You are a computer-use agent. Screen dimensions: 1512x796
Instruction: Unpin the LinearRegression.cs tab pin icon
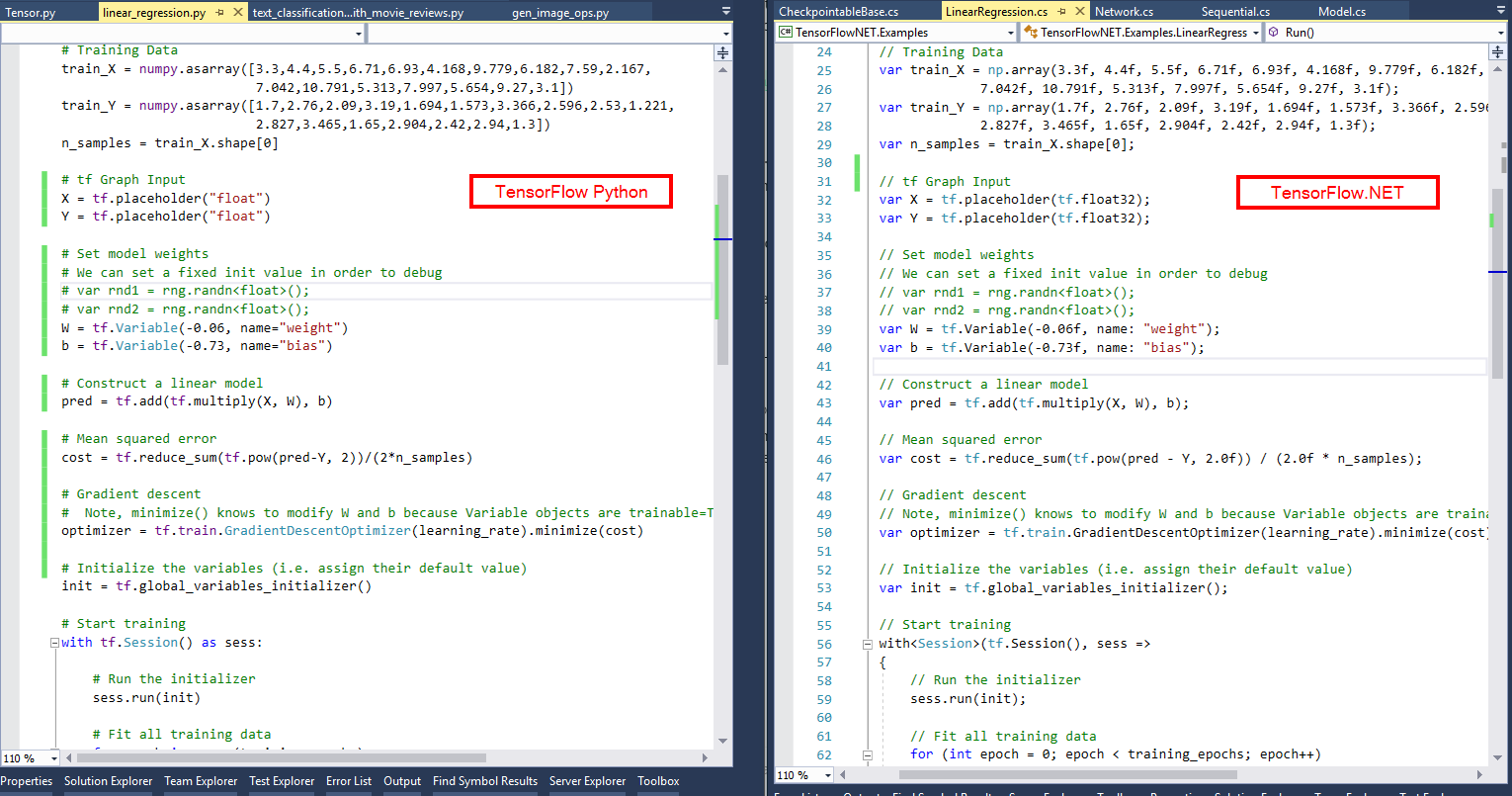tap(1060, 11)
